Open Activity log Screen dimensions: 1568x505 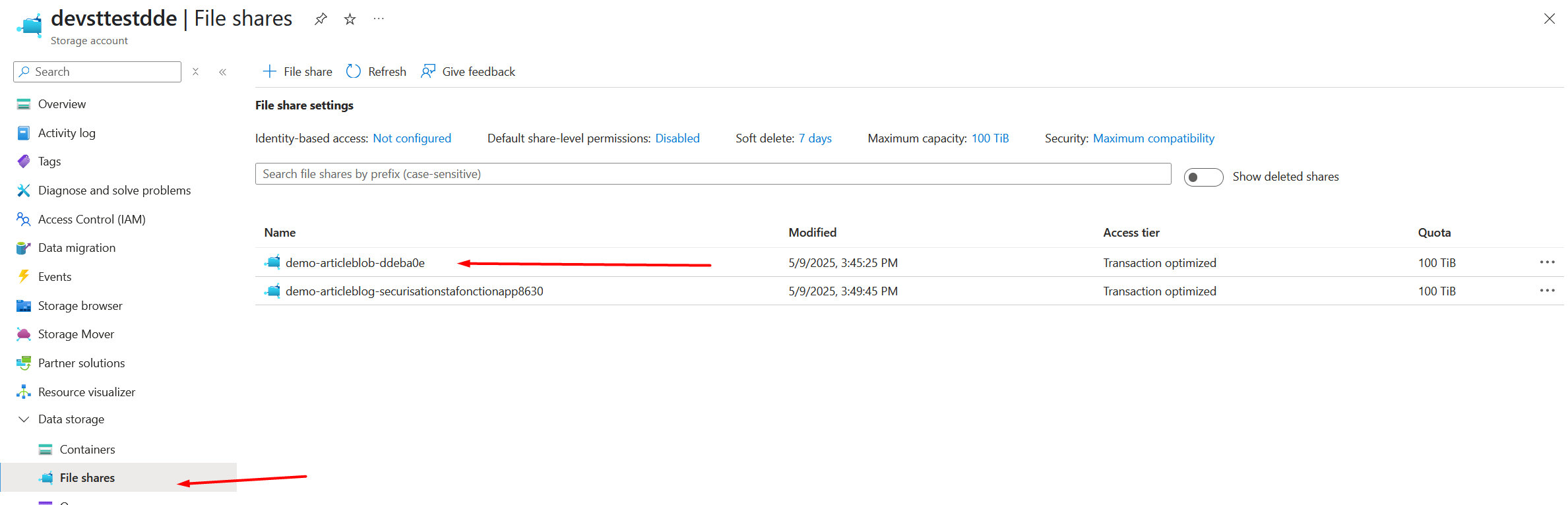[67, 133]
